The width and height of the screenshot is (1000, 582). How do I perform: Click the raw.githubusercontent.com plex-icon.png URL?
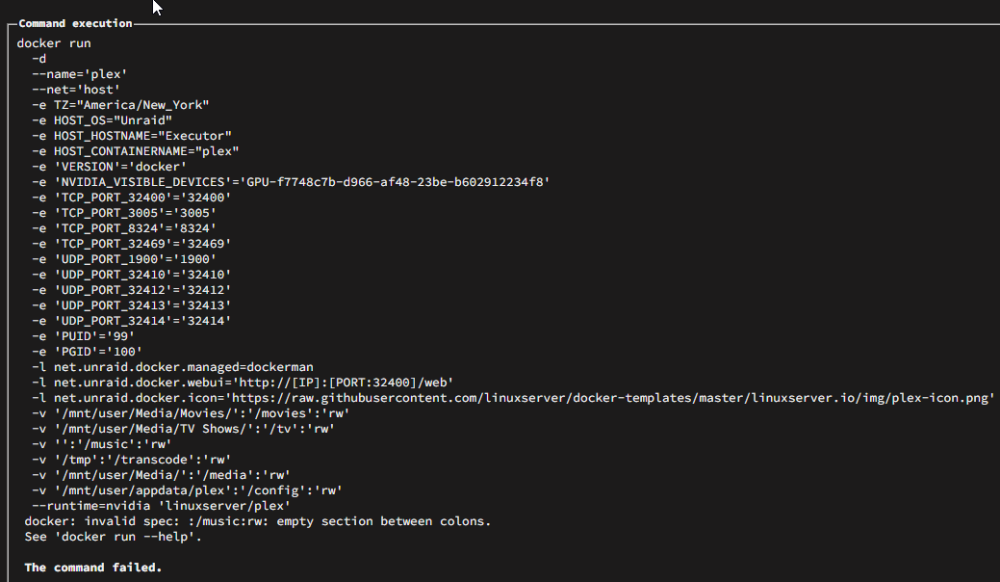pyautogui.click(x=610, y=398)
